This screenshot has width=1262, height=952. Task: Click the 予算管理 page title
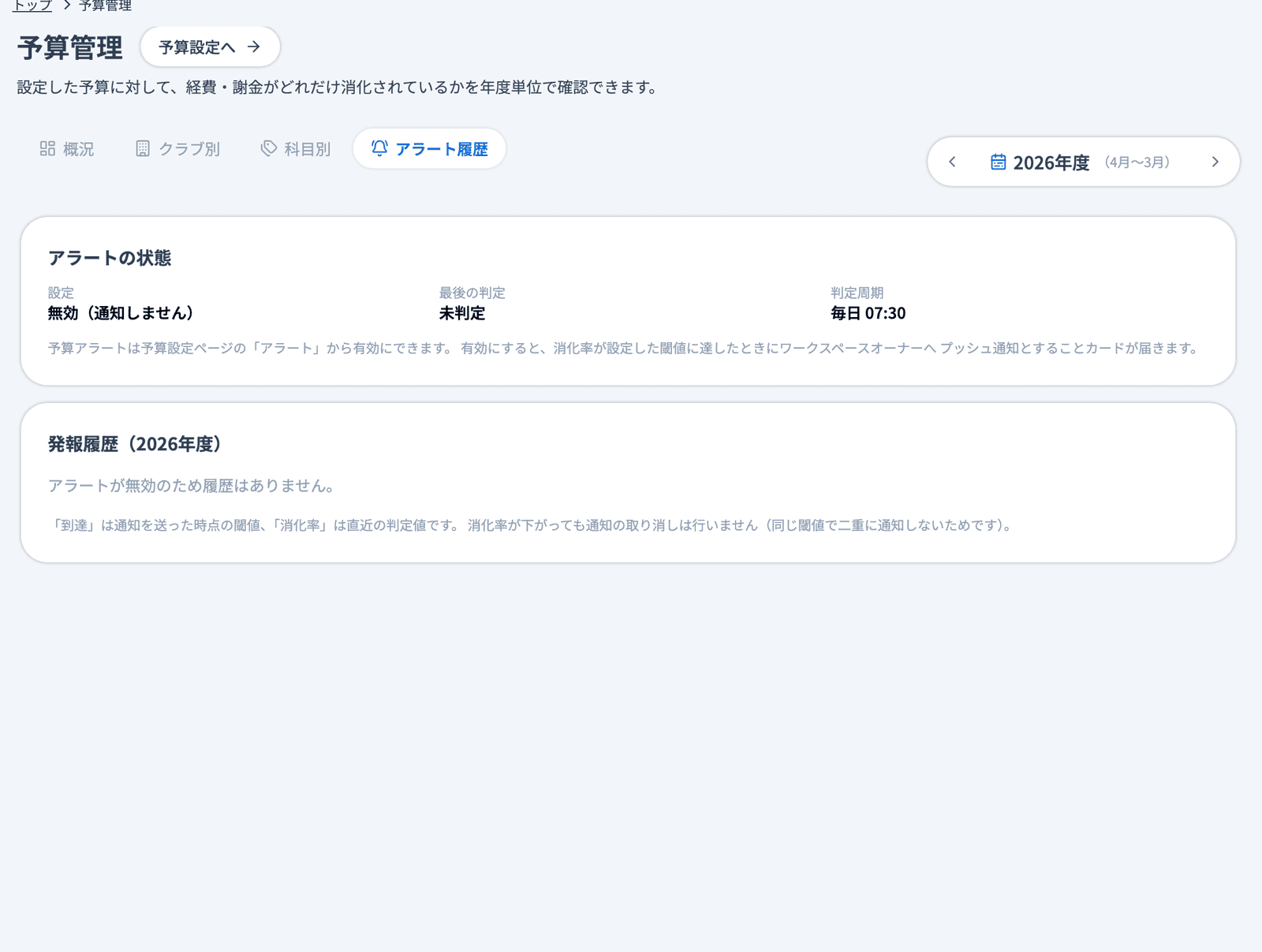coord(70,47)
